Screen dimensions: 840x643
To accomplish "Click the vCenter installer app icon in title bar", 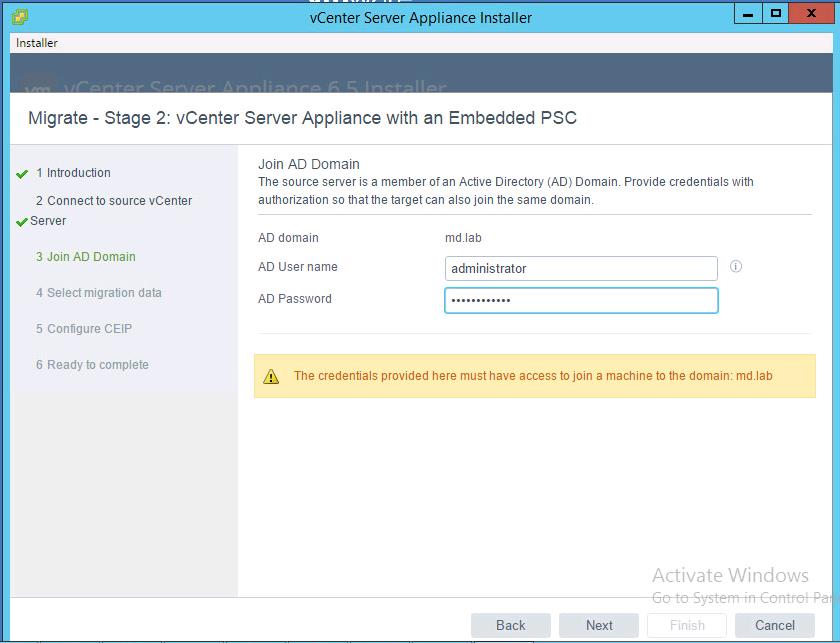I will (20, 17).
